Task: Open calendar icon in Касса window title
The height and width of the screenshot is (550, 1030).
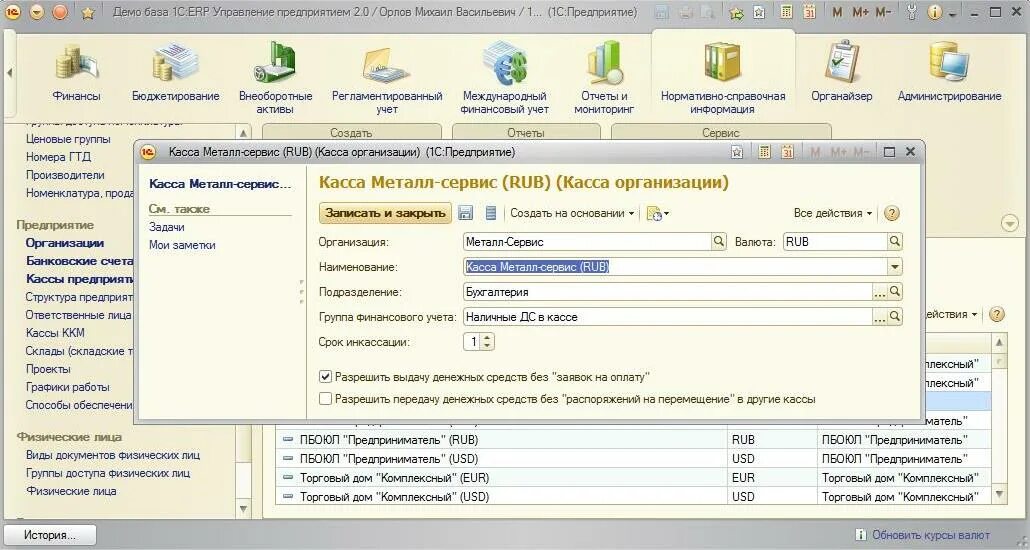Action: (x=788, y=152)
